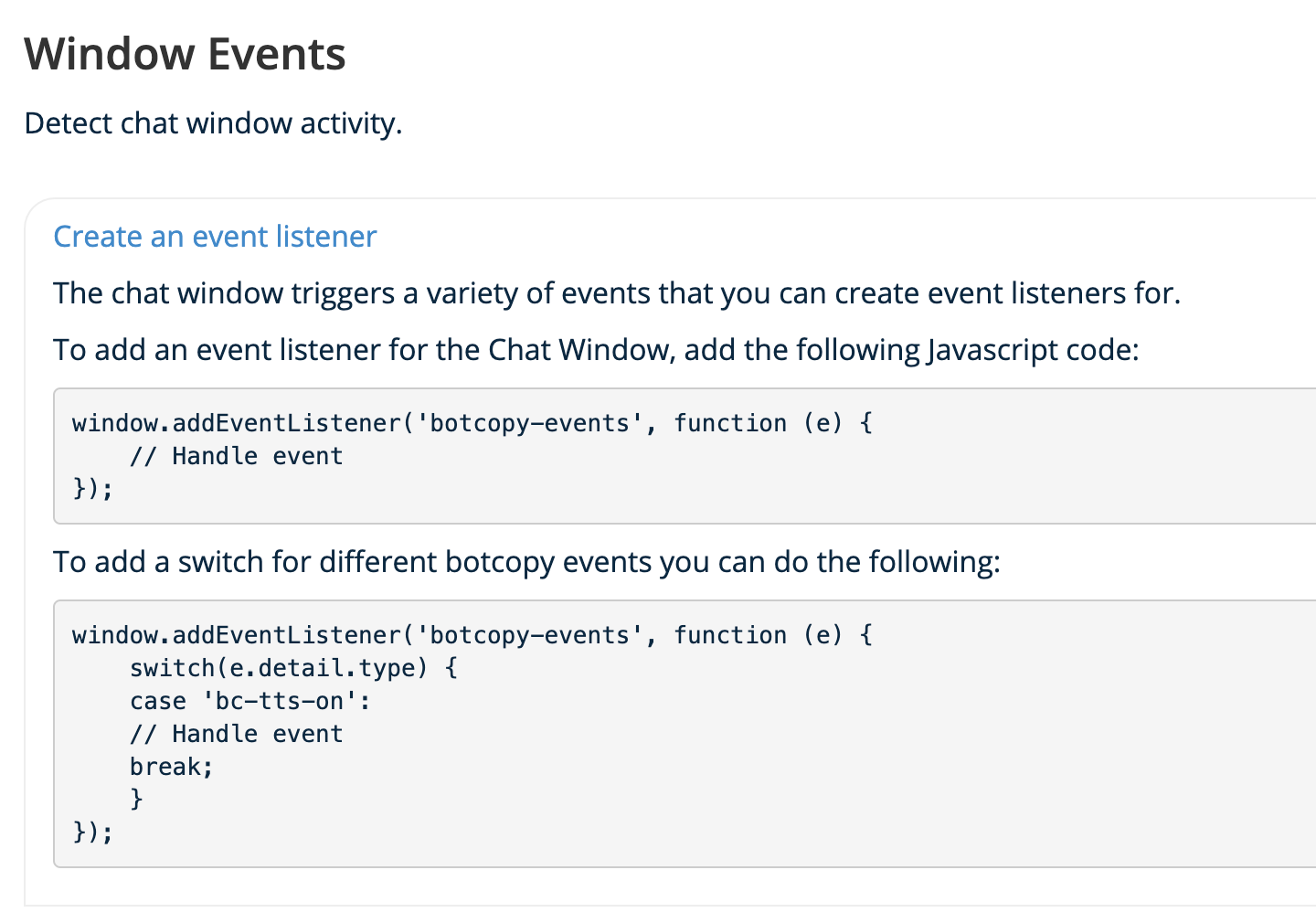
Task: Click the lone closing brace under 'break;'
Action: (x=136, y=800)
